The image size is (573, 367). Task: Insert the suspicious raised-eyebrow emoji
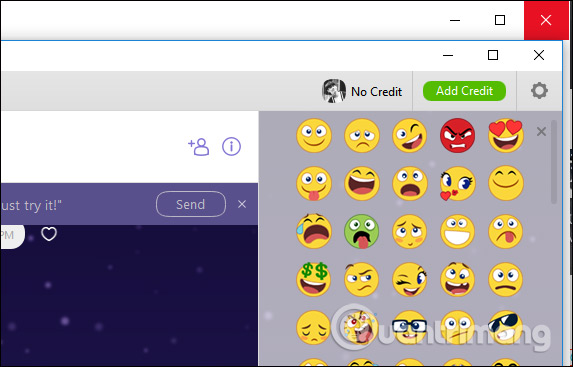(x=362, y=279)
